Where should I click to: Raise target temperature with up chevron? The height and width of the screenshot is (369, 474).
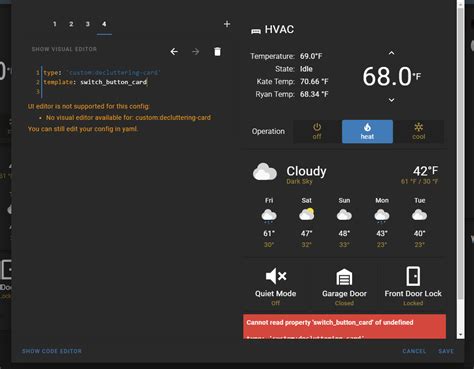[x=392, y=53]
